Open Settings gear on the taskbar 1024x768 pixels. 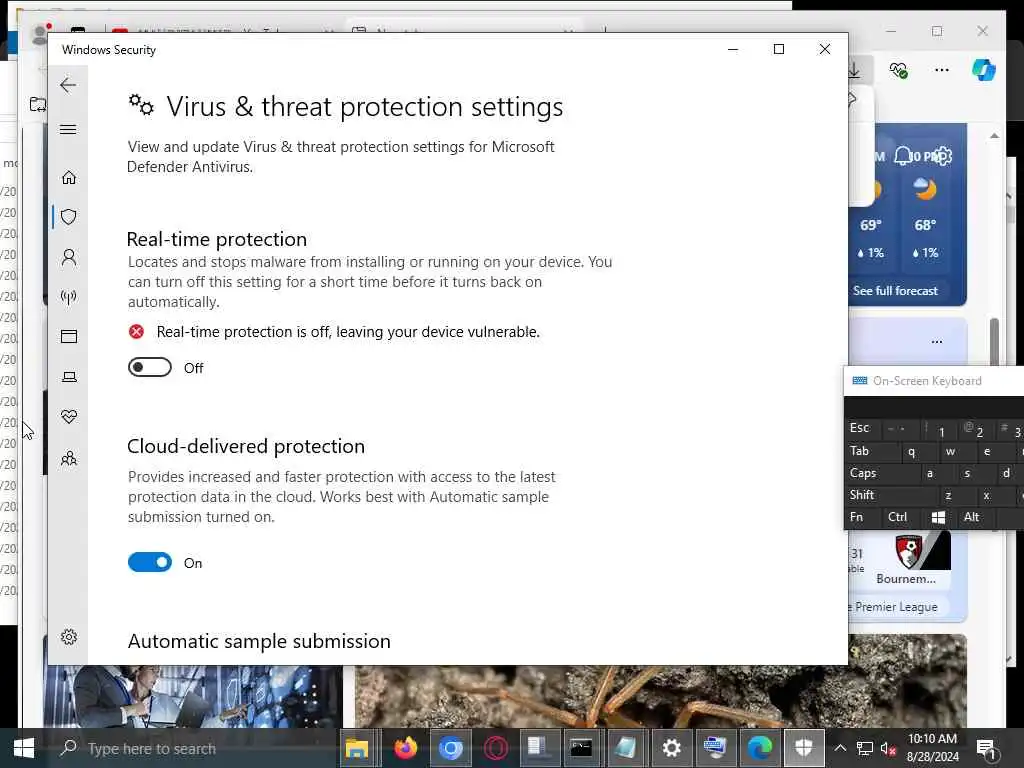coord(671,748)
